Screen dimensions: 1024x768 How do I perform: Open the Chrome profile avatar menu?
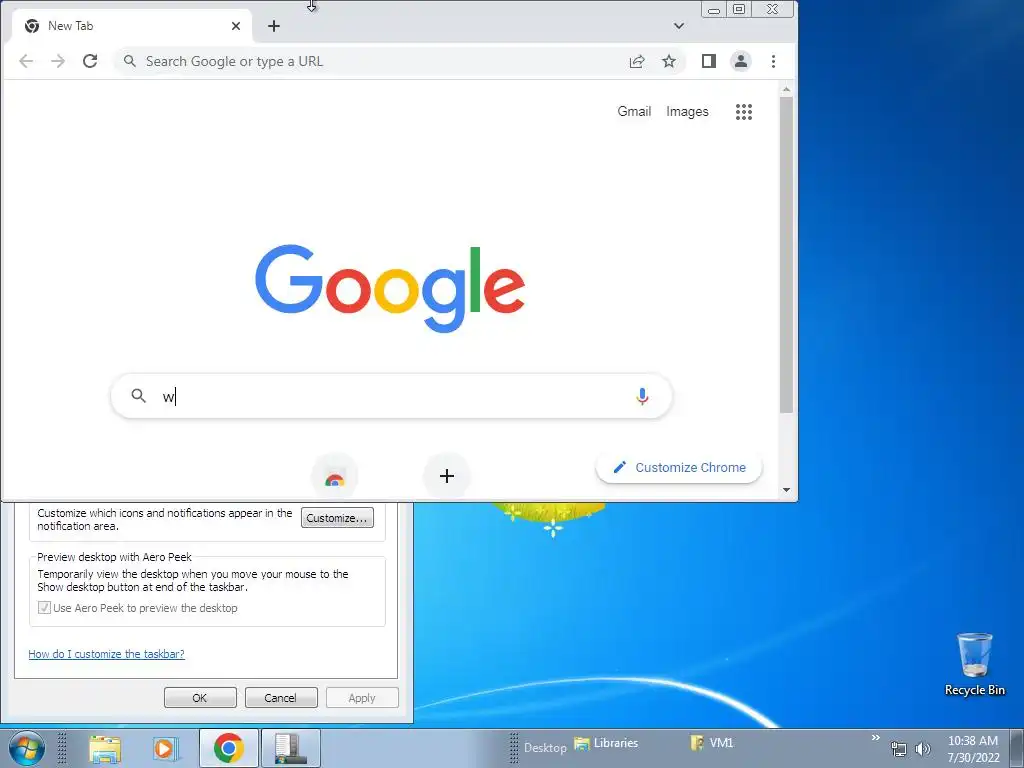(x=741, y=61)
